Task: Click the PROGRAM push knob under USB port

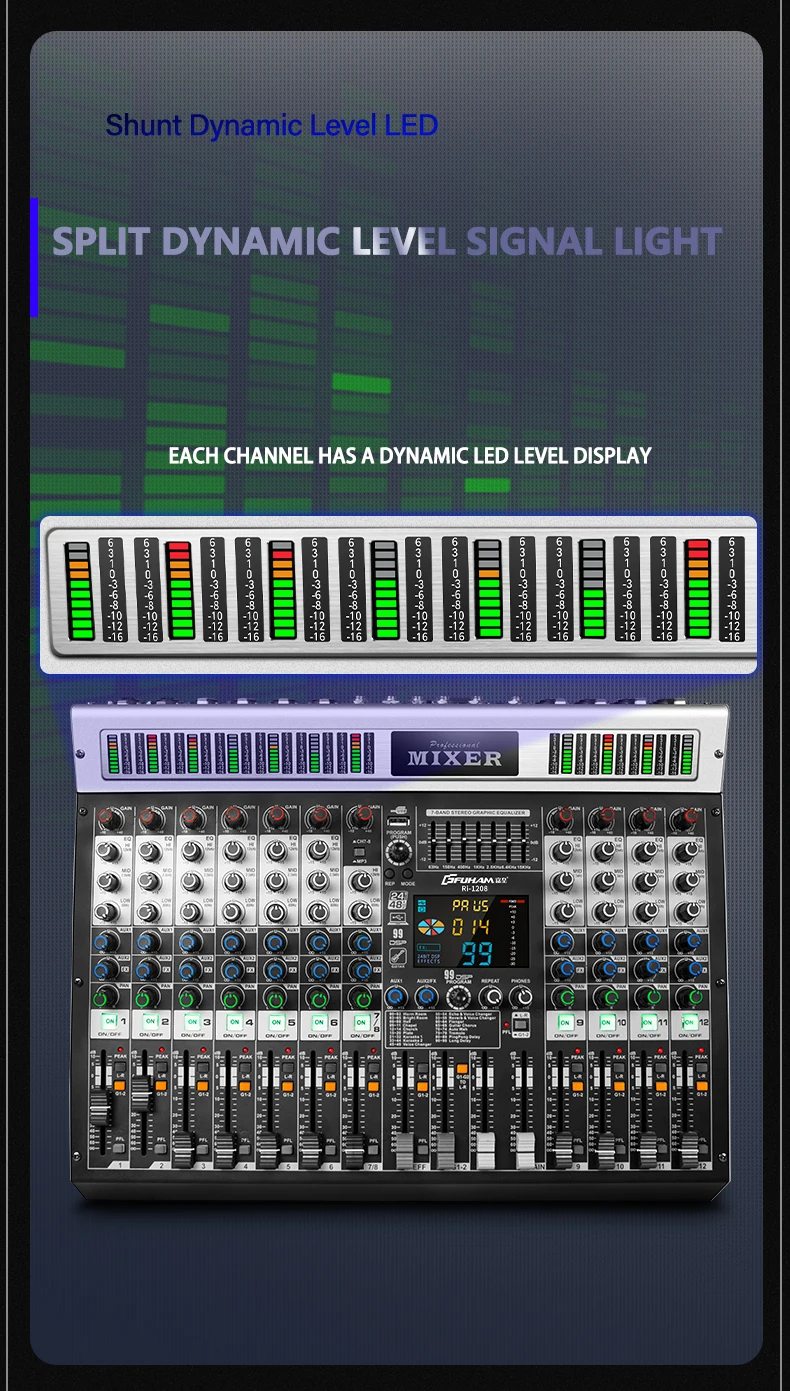Action: tap(400, 852)
